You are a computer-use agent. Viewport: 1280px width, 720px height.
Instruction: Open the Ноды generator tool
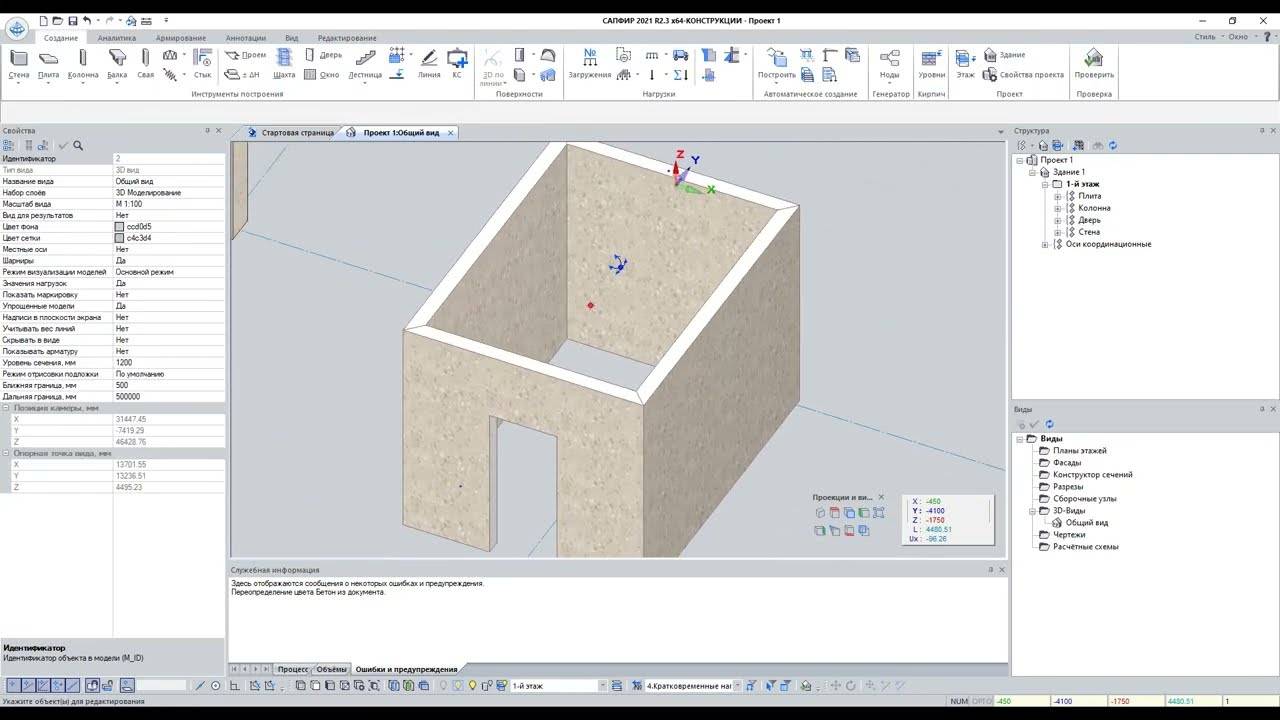[889, 64]
